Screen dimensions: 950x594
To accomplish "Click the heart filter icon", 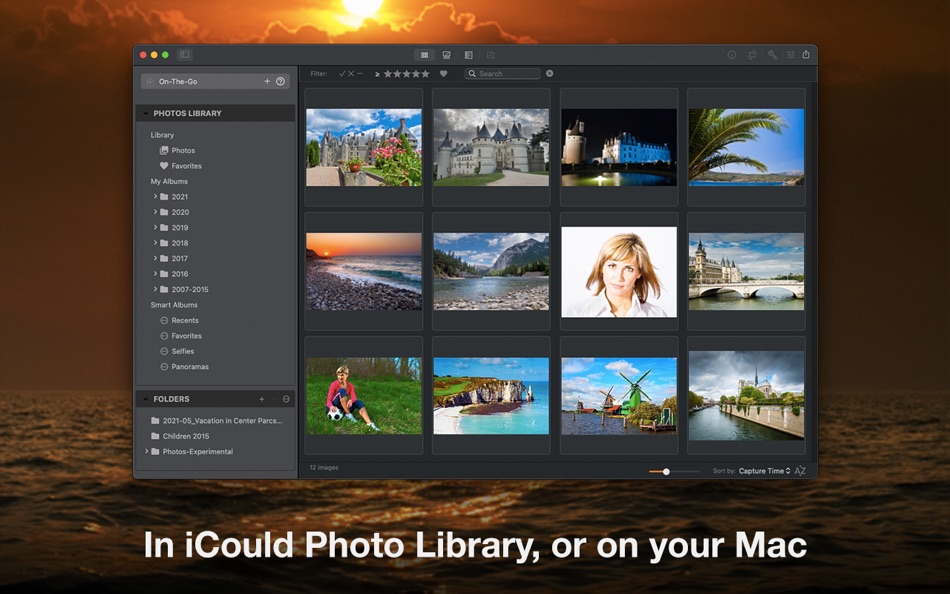I will [x=443, y=73].
